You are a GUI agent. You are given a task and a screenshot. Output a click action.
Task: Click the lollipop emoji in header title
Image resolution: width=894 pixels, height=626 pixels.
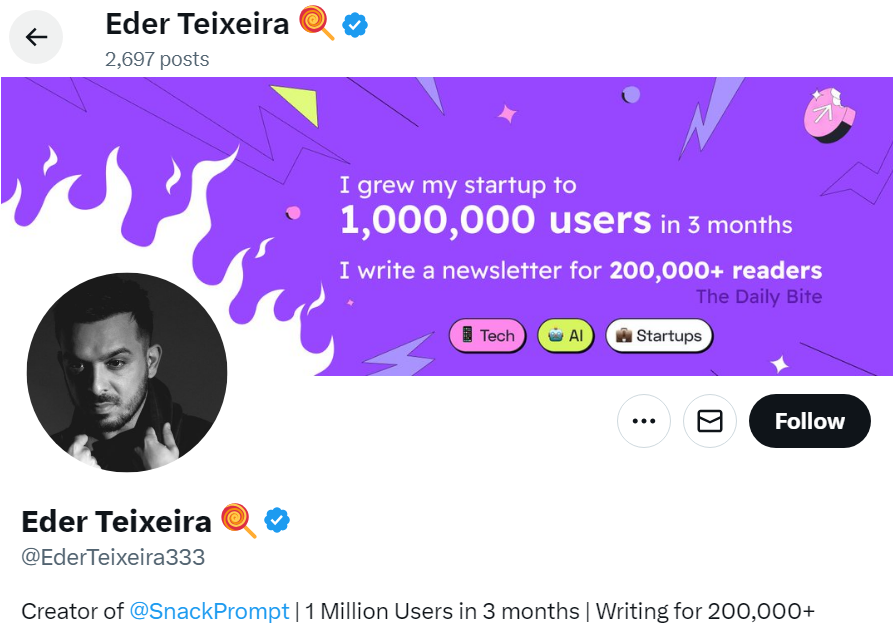click(x=317, y=23)
